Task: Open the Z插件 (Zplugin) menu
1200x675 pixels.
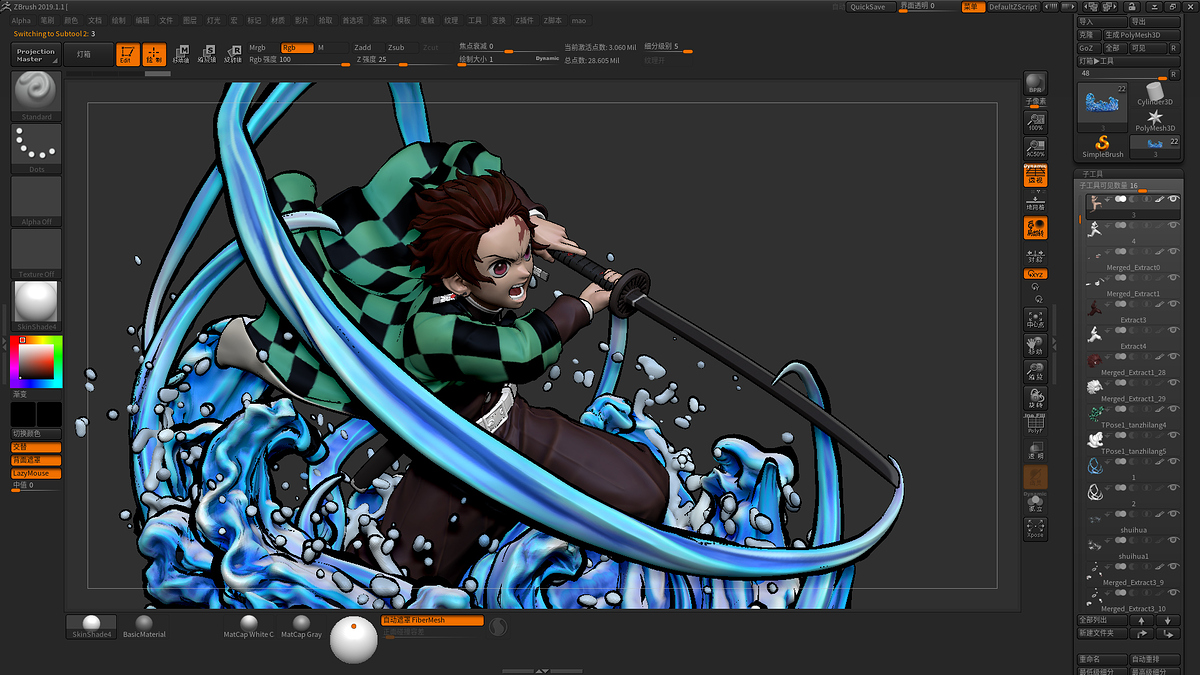Action: (525, 20)
